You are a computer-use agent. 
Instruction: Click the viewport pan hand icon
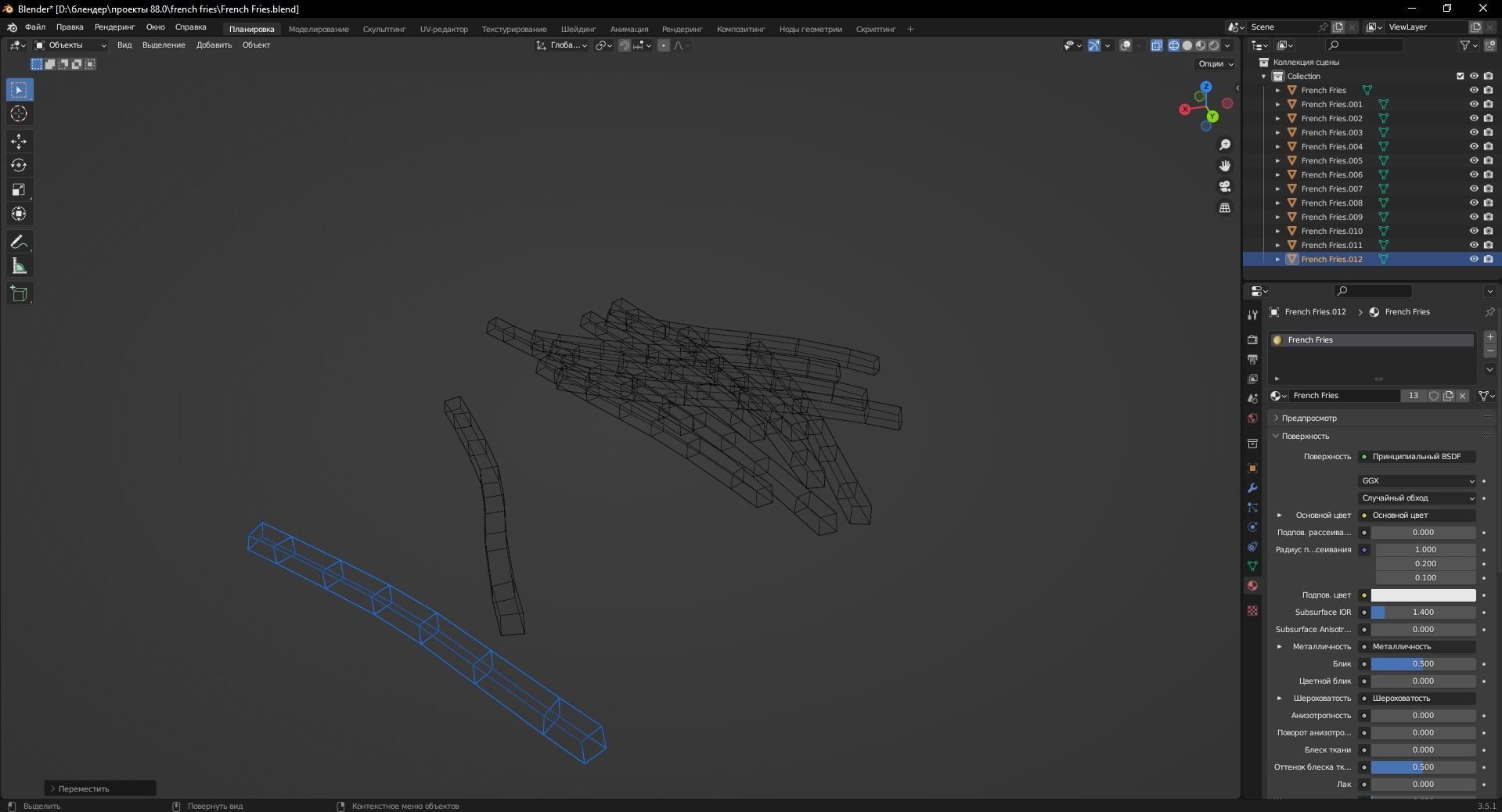(1225, 166)
